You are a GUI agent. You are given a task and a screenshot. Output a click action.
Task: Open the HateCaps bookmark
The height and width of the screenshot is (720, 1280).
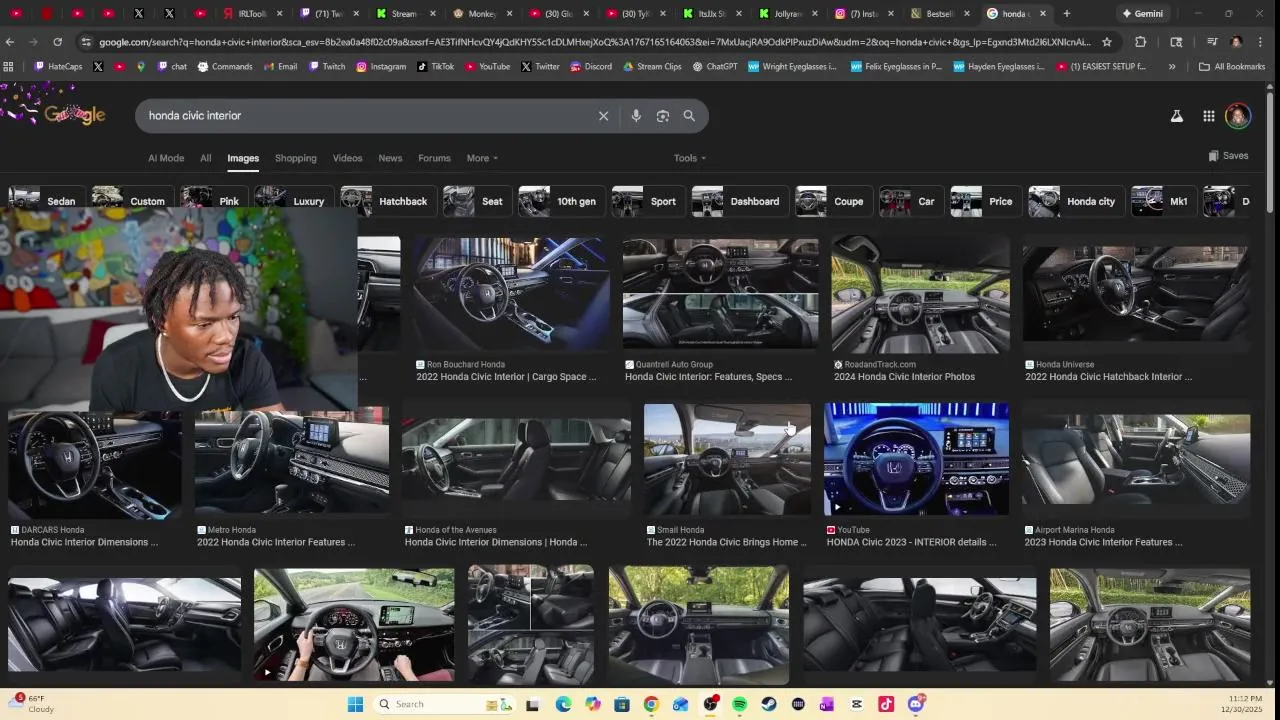coord(59,67)
